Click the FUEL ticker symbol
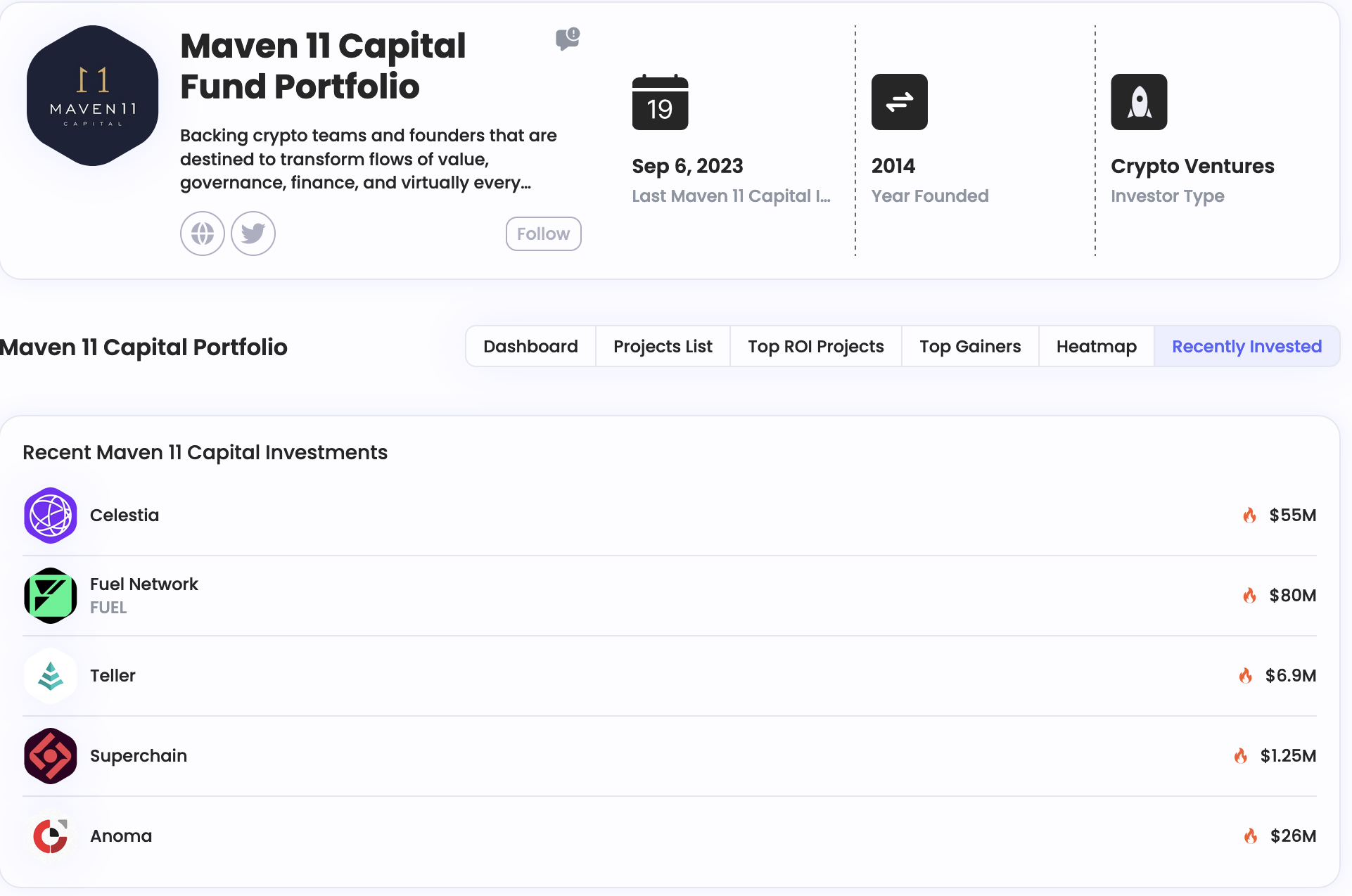 pos(108,608)
